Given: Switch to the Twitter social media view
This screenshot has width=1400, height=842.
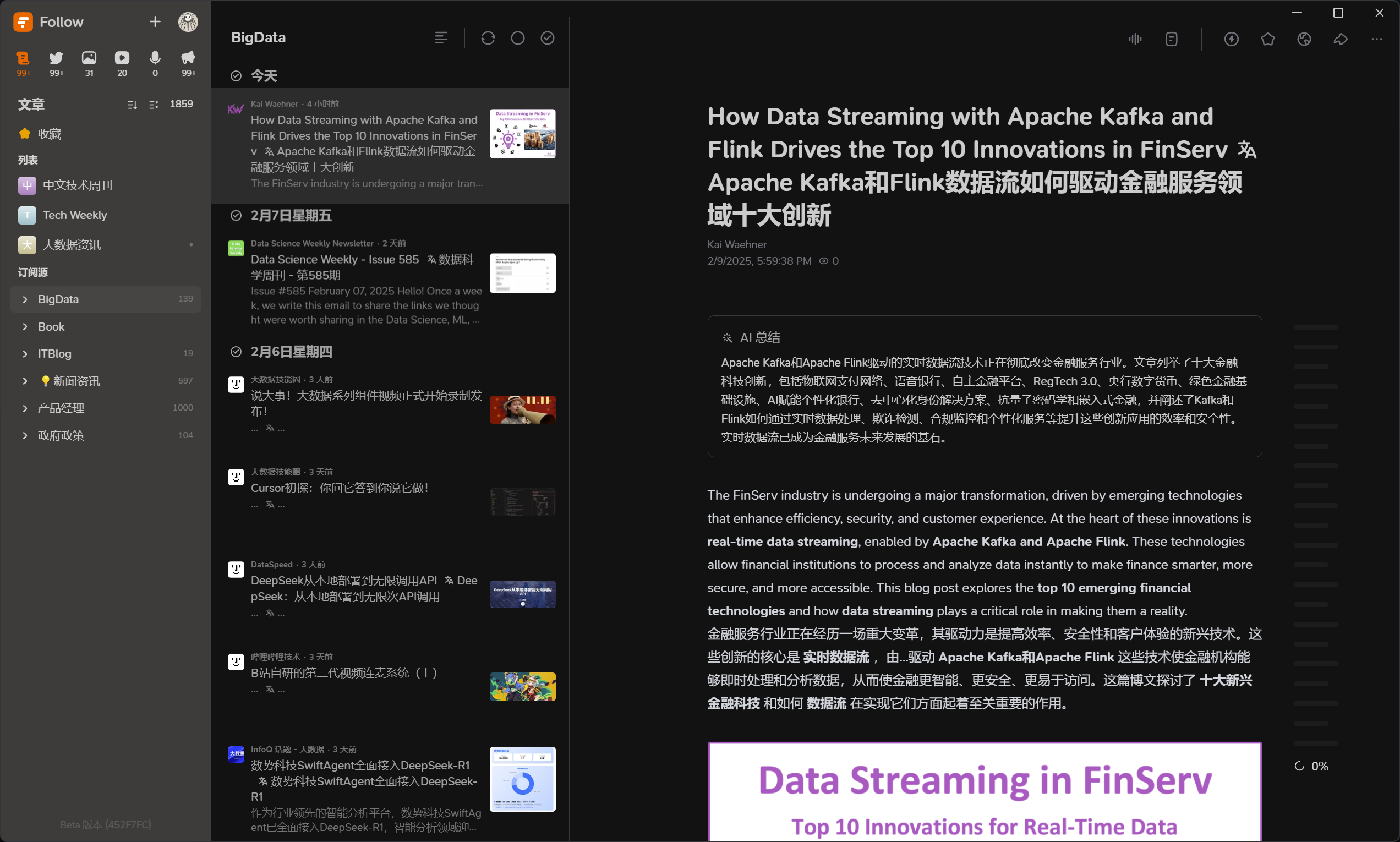Looking at the screenshot, I should pos(56,58).
